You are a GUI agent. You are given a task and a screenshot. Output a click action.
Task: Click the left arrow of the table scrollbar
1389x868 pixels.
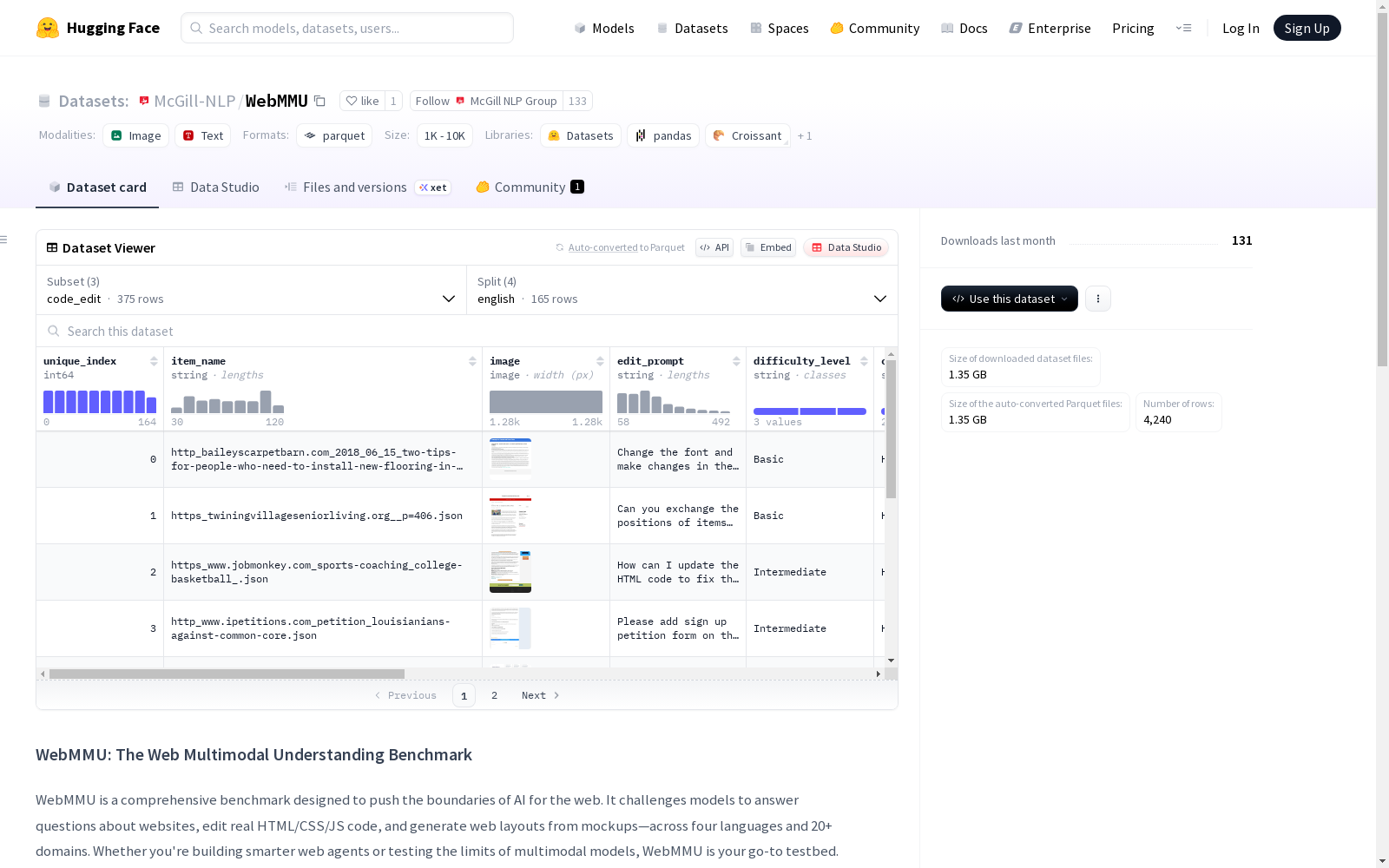(43, 674)
